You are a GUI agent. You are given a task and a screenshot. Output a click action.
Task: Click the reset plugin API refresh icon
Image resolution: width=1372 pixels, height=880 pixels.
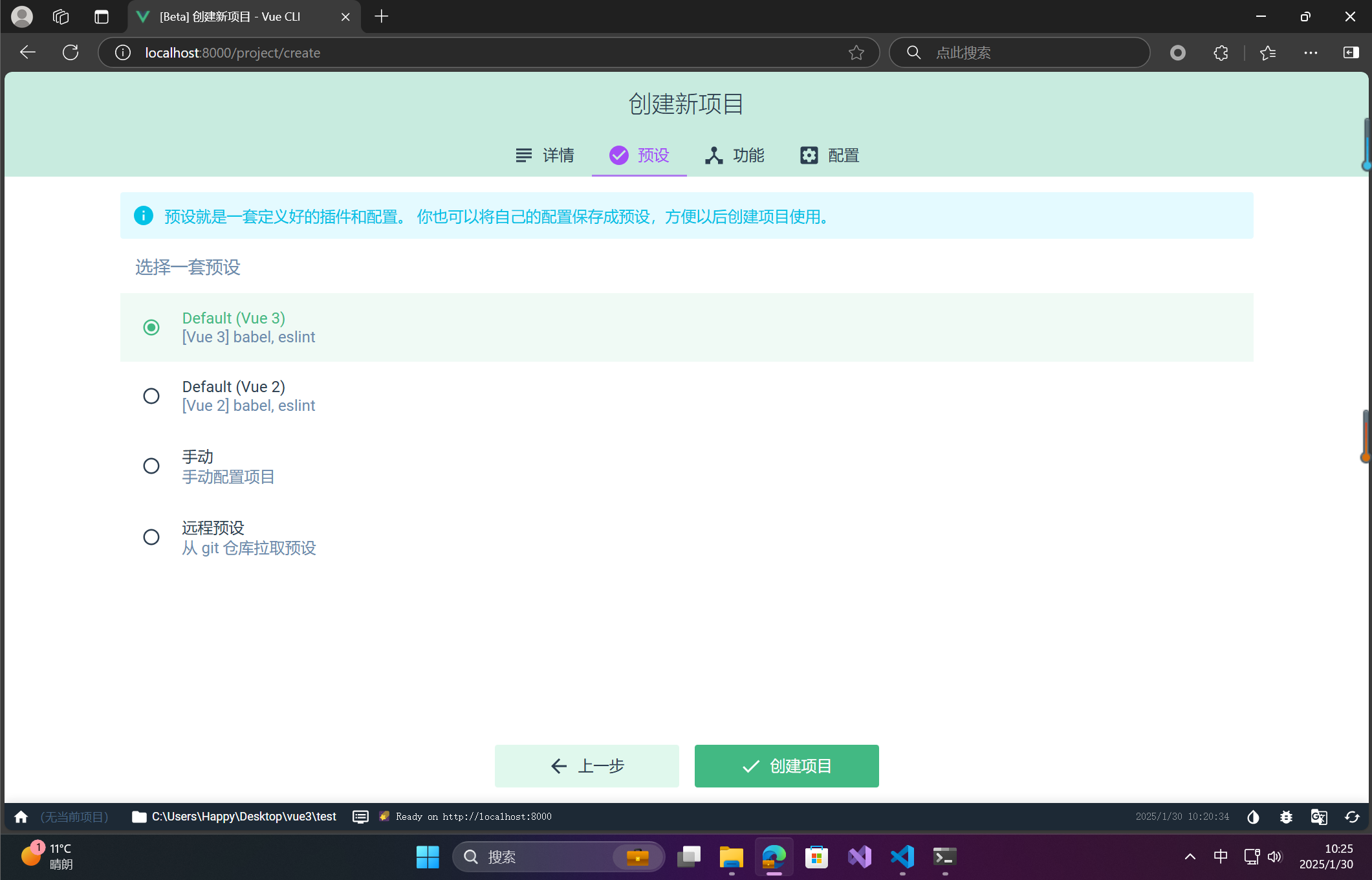tap(1352, 817)
